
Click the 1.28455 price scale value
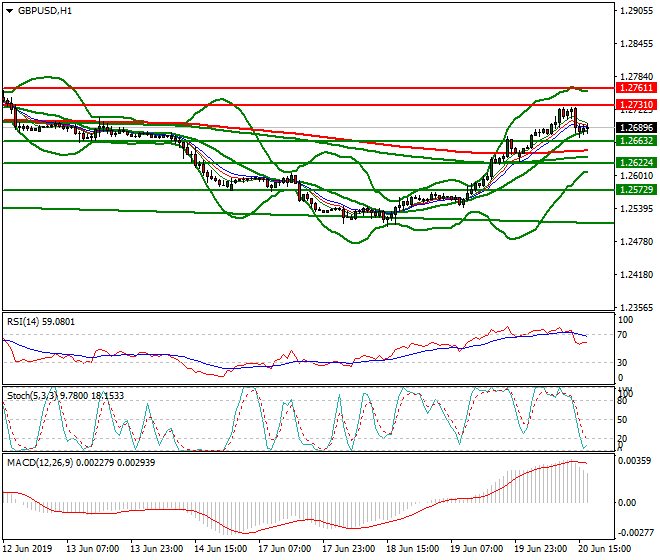click(637, 44)
